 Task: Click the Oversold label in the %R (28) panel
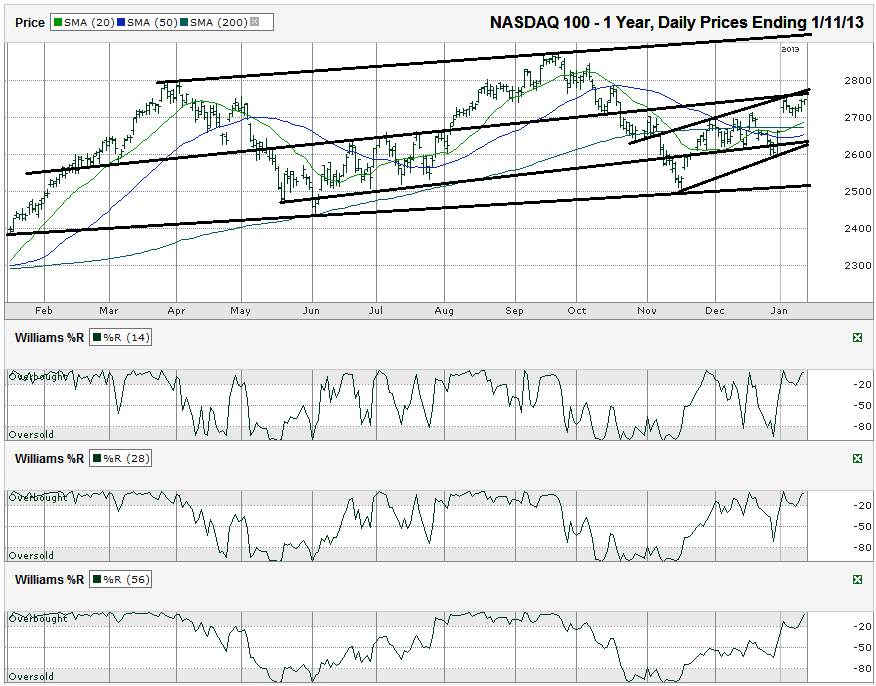click(31, 556)
